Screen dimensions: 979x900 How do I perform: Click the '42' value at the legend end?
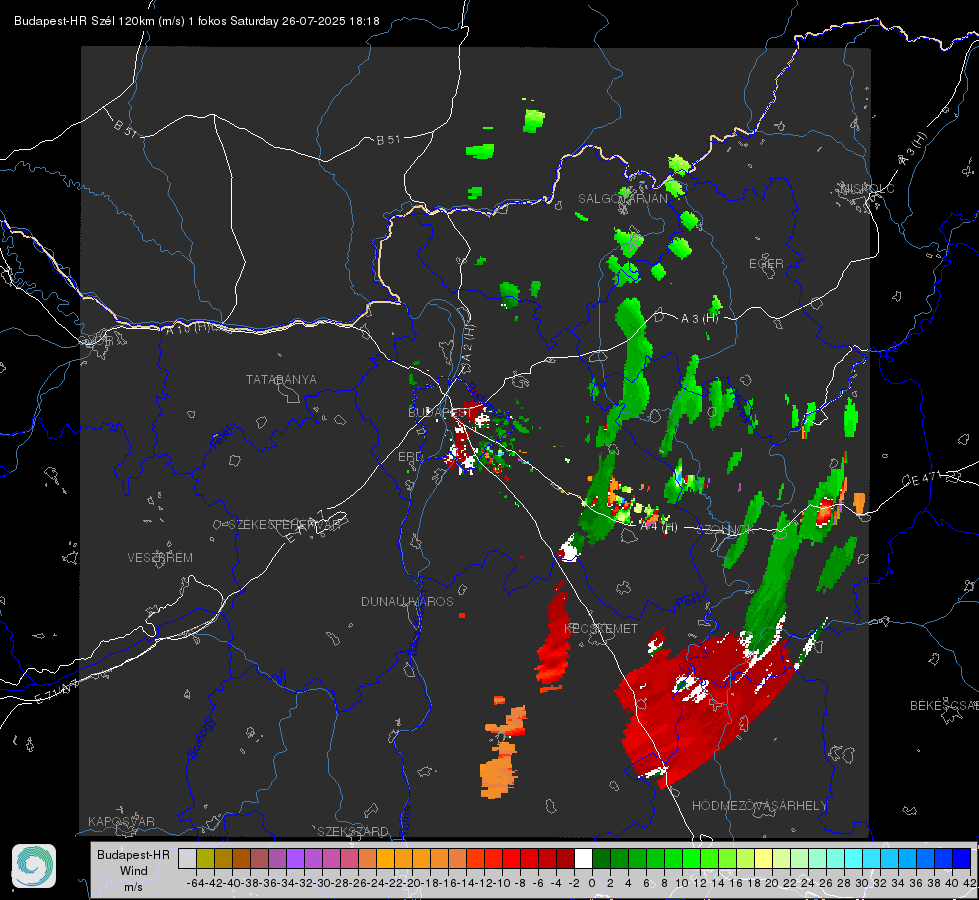pos(969,883)
